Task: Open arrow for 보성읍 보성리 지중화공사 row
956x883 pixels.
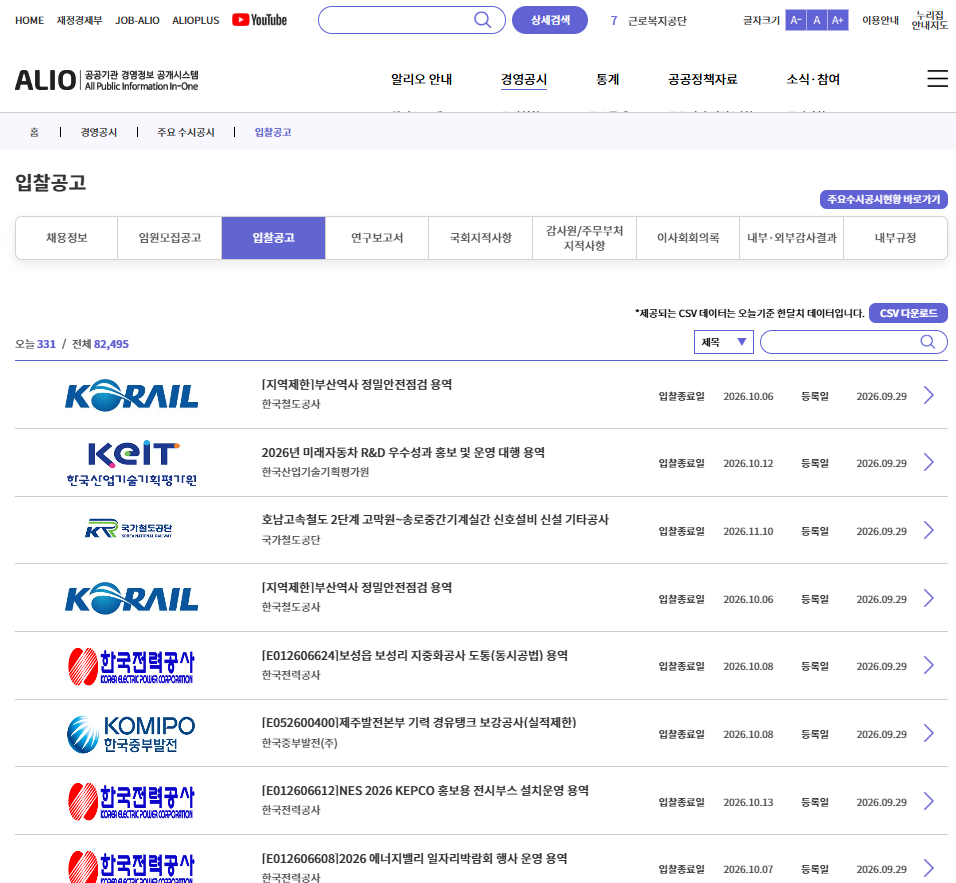Action: [929, 665]
